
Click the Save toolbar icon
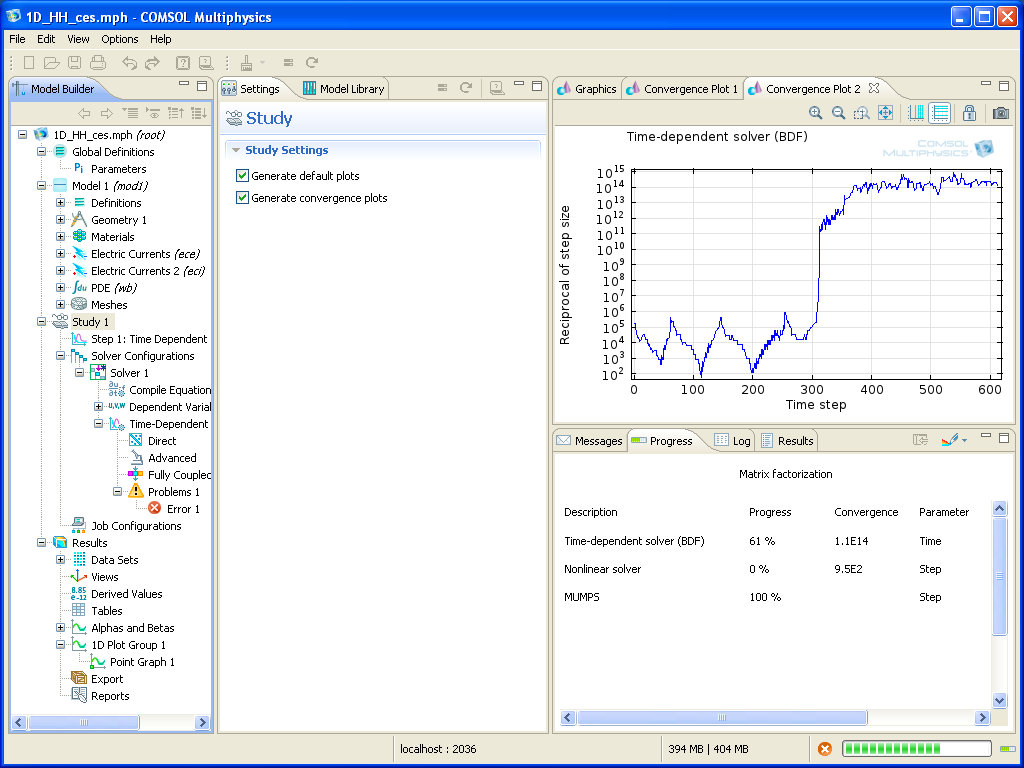(x=74, y=63)
